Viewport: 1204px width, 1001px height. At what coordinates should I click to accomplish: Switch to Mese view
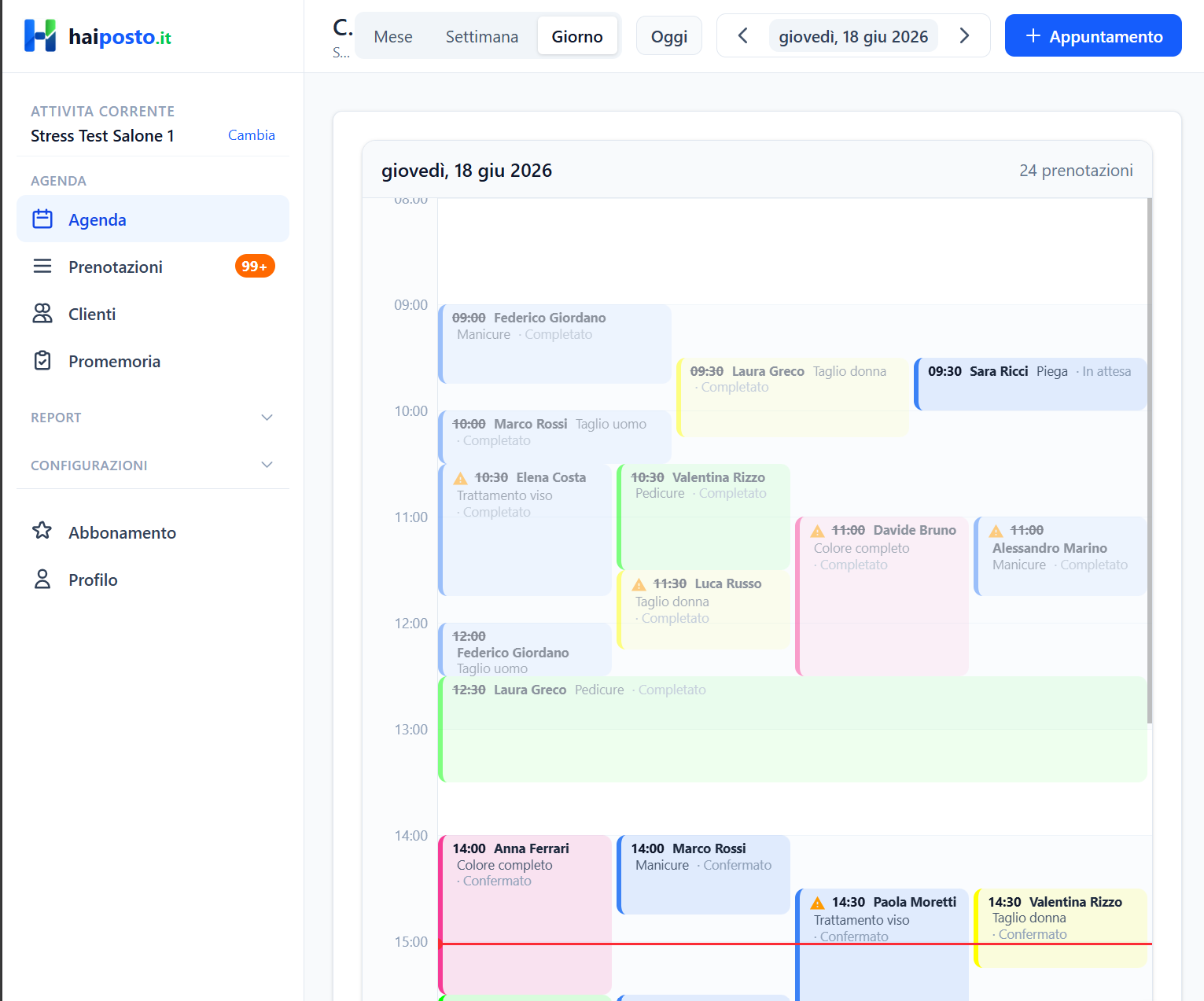point(393,36)
